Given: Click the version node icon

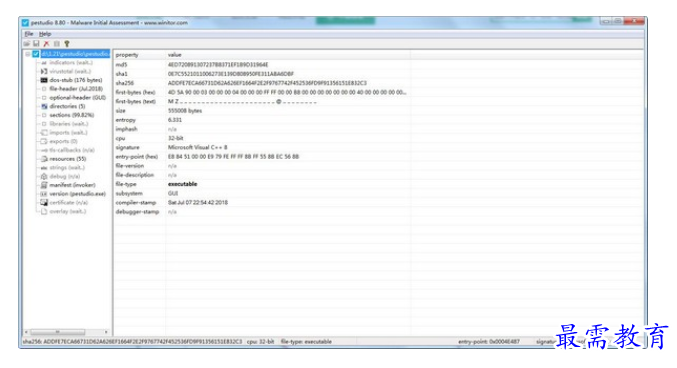Looking at the screenshot, I should (x=44, y=194).
